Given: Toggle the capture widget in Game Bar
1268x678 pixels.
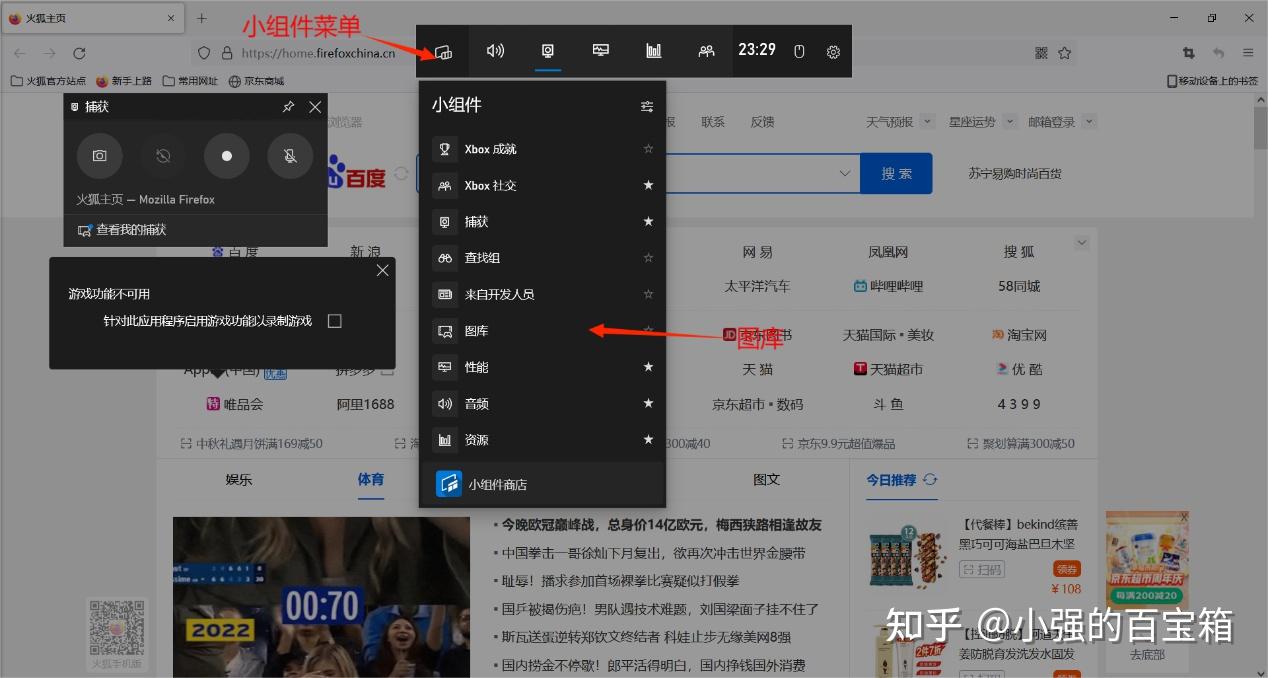Looking at the screenshot, I should click(548, 50).
